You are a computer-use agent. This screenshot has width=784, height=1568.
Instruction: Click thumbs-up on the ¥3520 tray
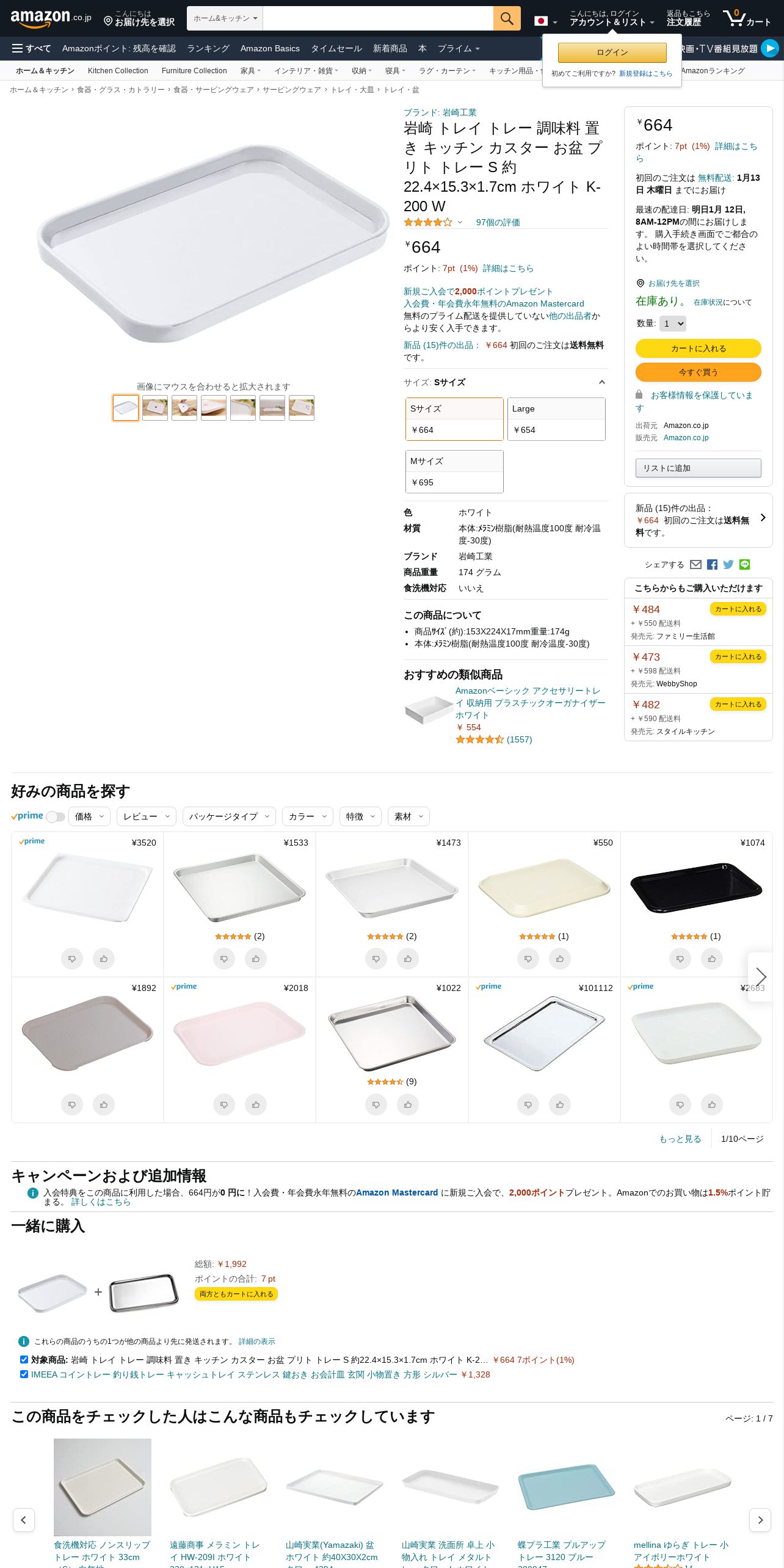(104, 959)
